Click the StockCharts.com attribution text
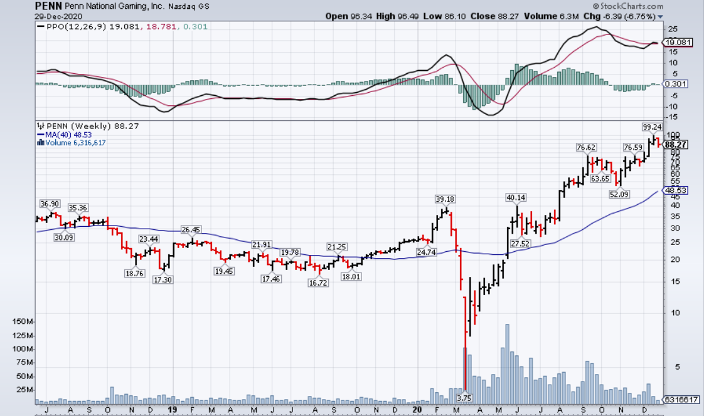 click(x=628, y=6)
